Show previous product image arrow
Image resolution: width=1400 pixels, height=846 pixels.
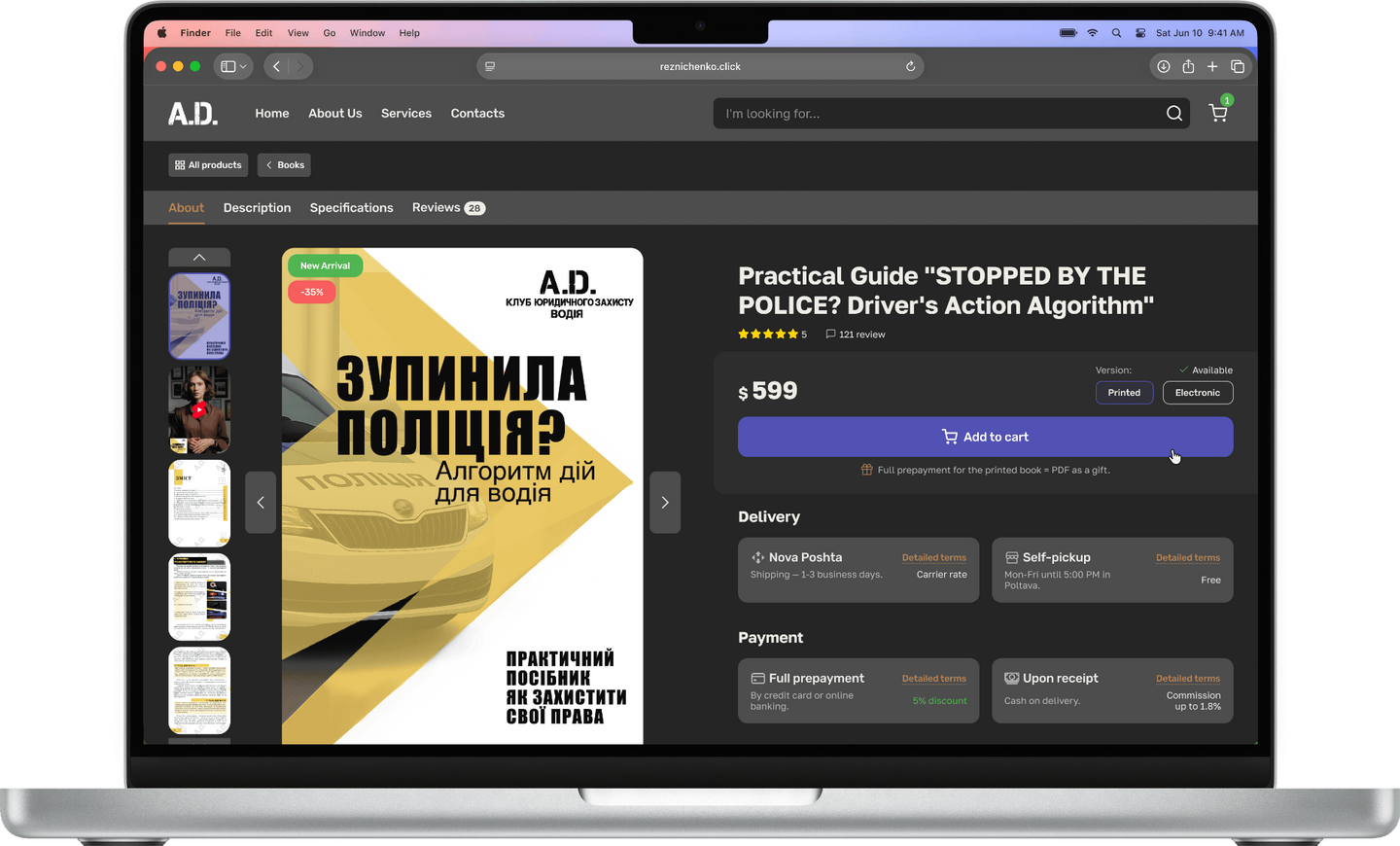pyautogui.click(x=261, y=502)
